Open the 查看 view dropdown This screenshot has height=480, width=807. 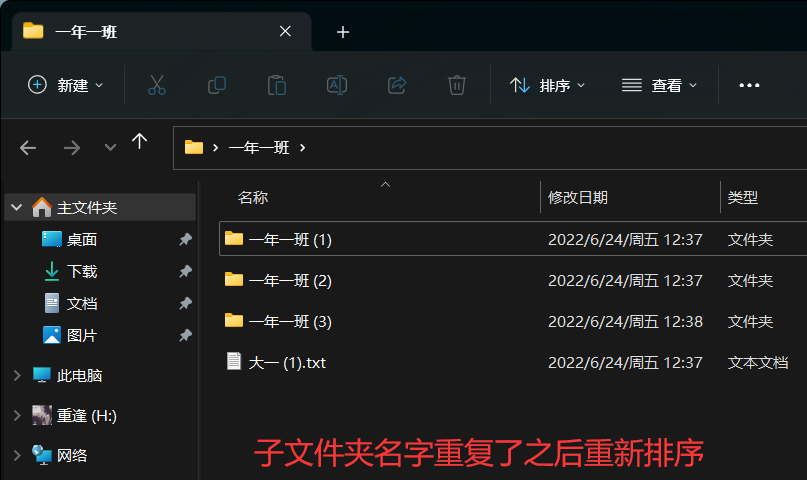coord(660,85)
